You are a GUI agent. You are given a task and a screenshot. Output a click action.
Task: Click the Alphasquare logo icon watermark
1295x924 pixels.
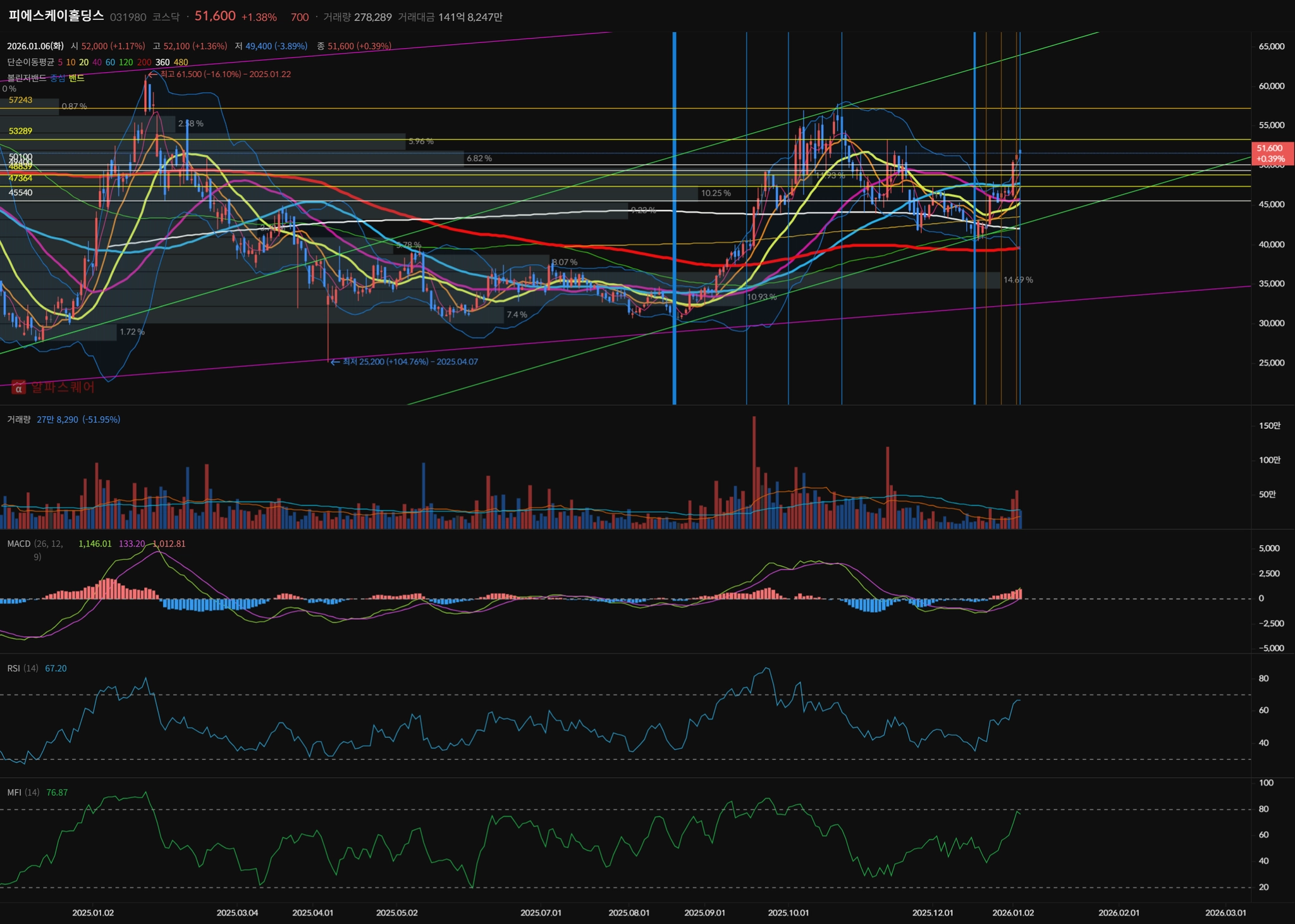click(18, 387)
